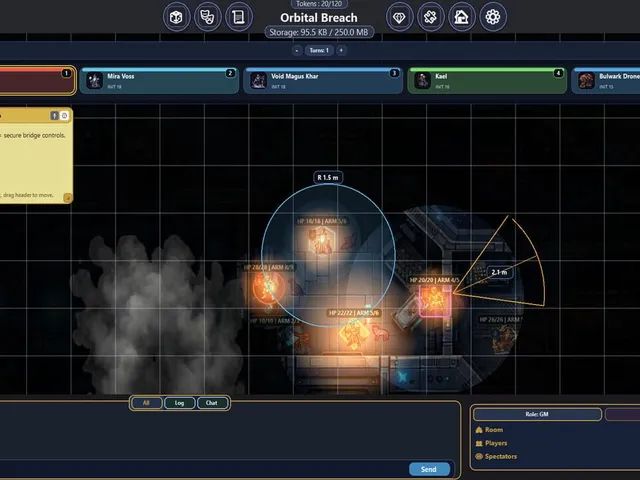The image size is (640, 480).
Task: Click the Turn: 1 counter
Action: [319, 51]
